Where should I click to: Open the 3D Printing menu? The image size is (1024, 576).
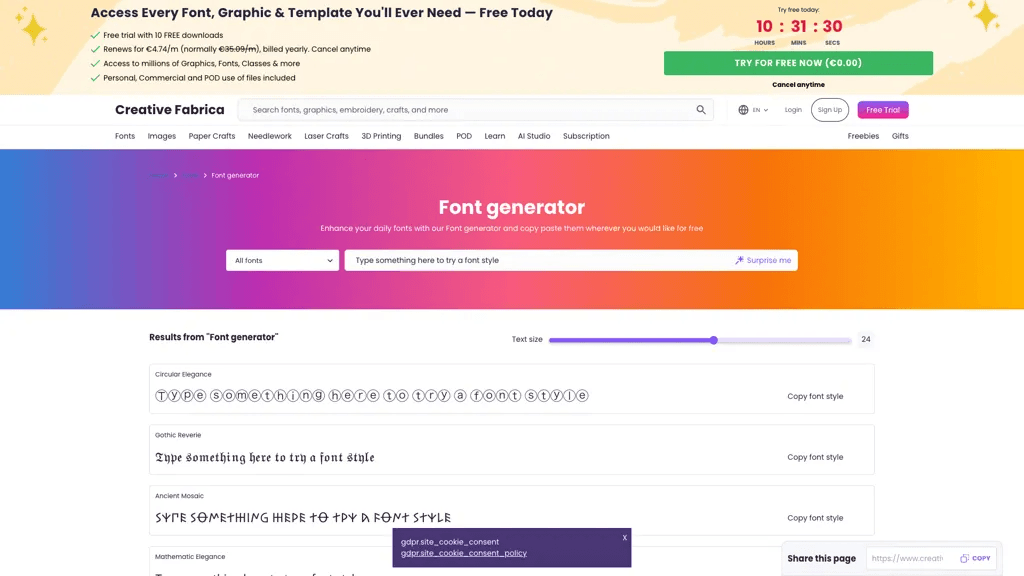[381, 136]
